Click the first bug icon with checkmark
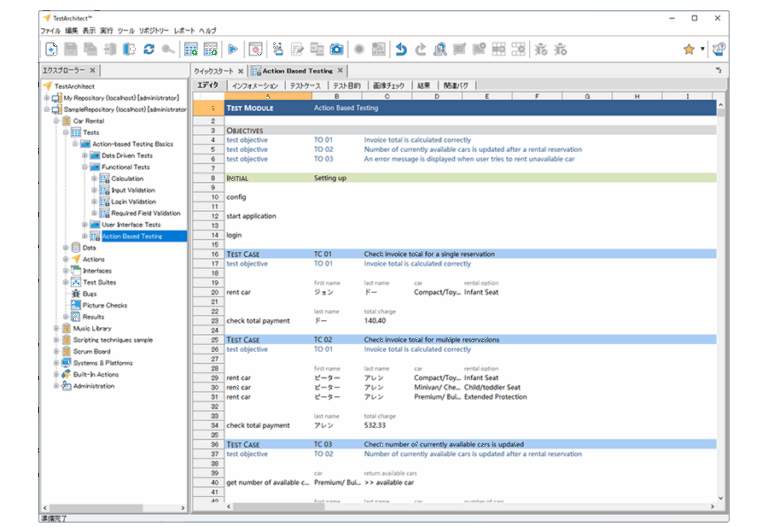Image resolution: width=768 pixels, height=532 pixels. tap(541, 49)
